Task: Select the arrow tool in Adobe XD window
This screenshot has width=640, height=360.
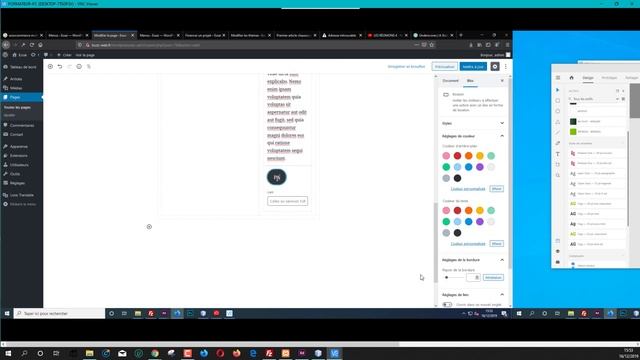Action: pyautogui.click(x=558, y=90)
